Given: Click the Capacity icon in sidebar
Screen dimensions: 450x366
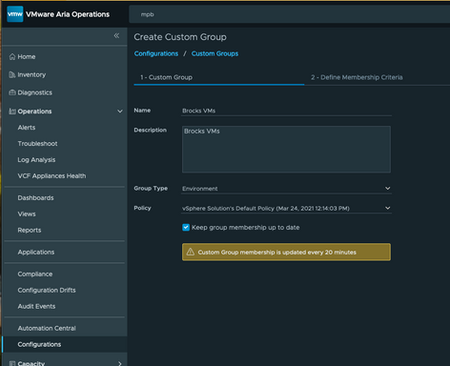Looking at the screenshot, I should pos(12,363).
